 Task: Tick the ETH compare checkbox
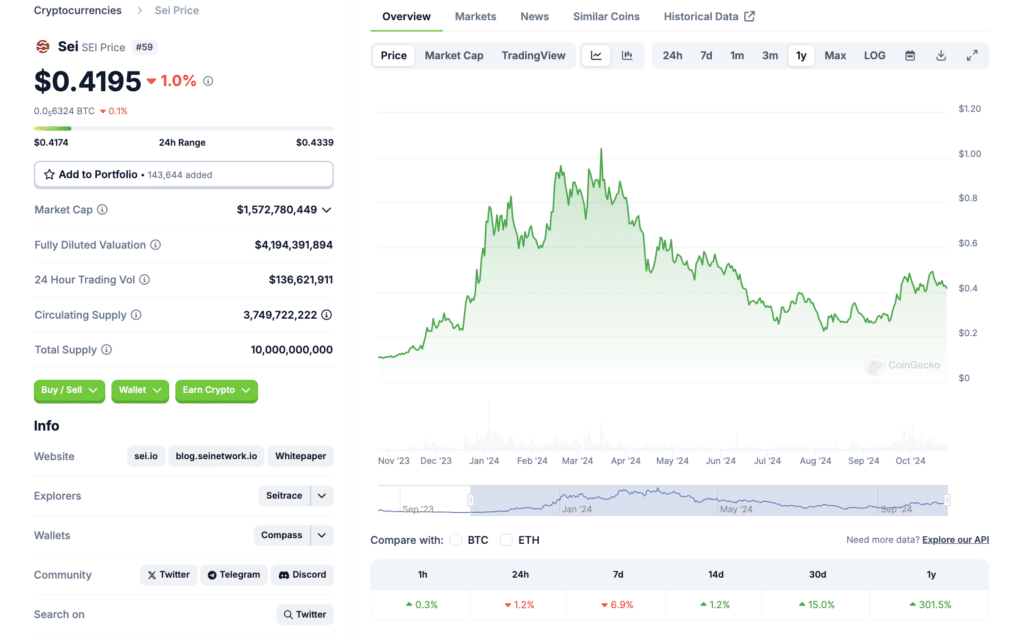[506, 540]
